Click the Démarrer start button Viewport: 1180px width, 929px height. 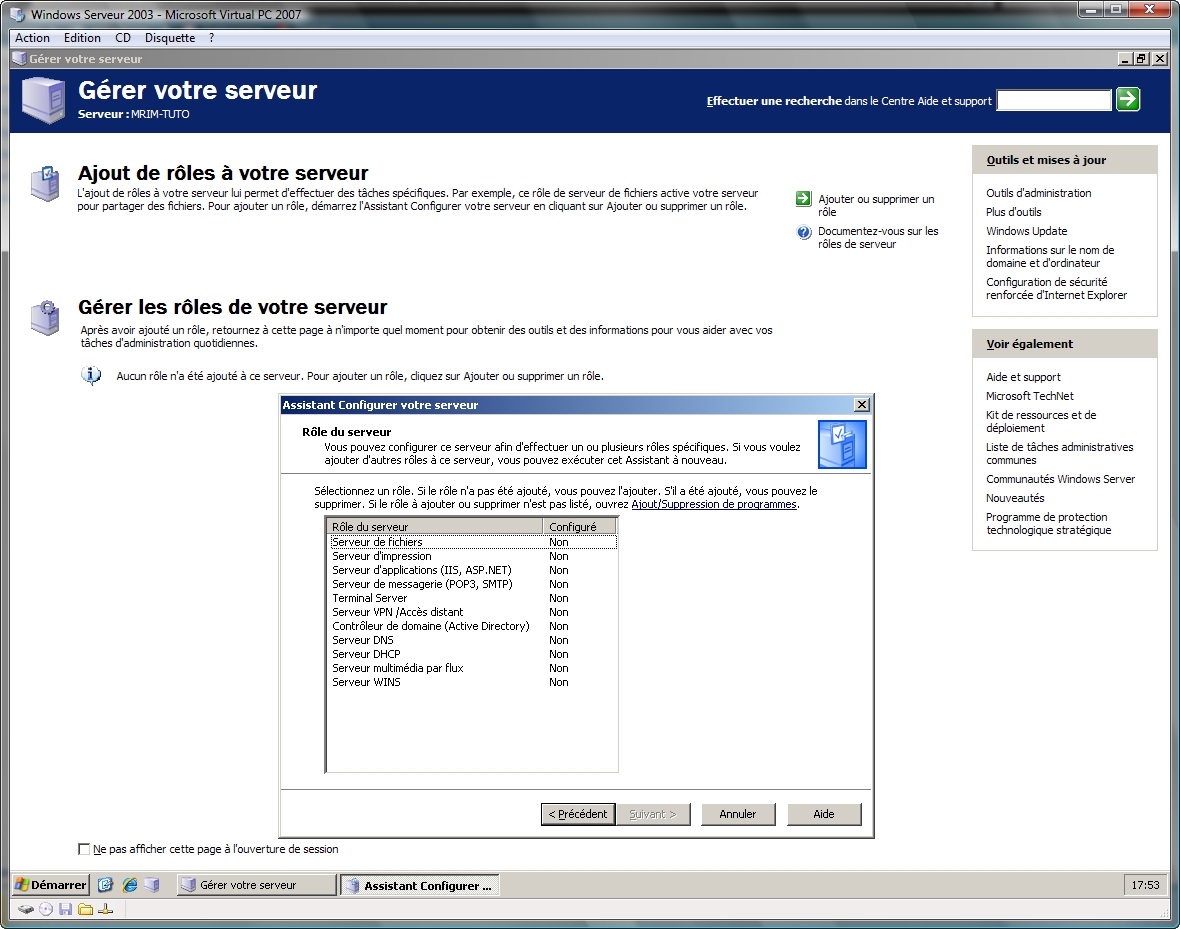click(x=51, y=885)
